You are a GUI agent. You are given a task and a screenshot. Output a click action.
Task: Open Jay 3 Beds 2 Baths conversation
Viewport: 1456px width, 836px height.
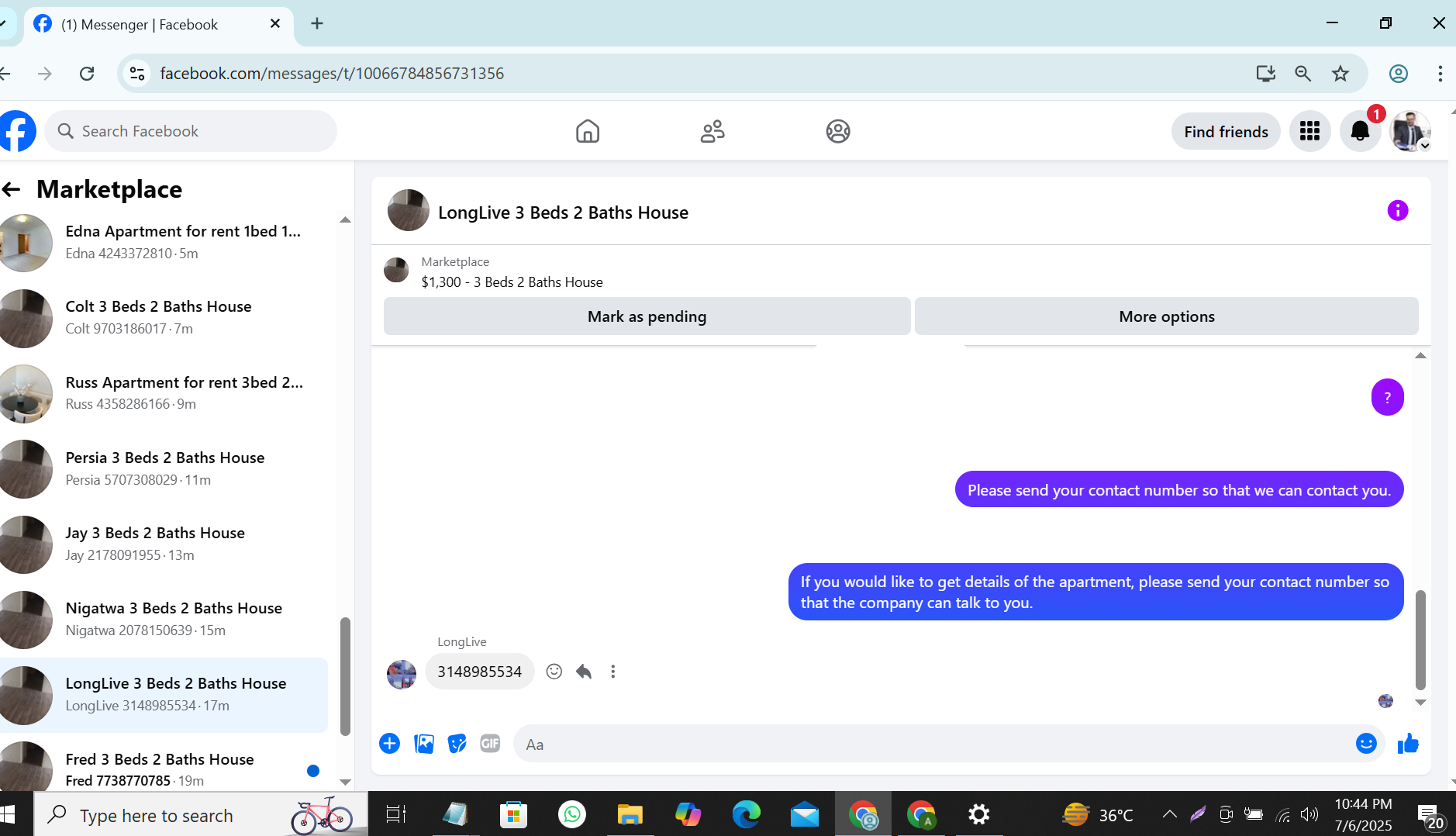pyautogui.click(x=164, y=544)
